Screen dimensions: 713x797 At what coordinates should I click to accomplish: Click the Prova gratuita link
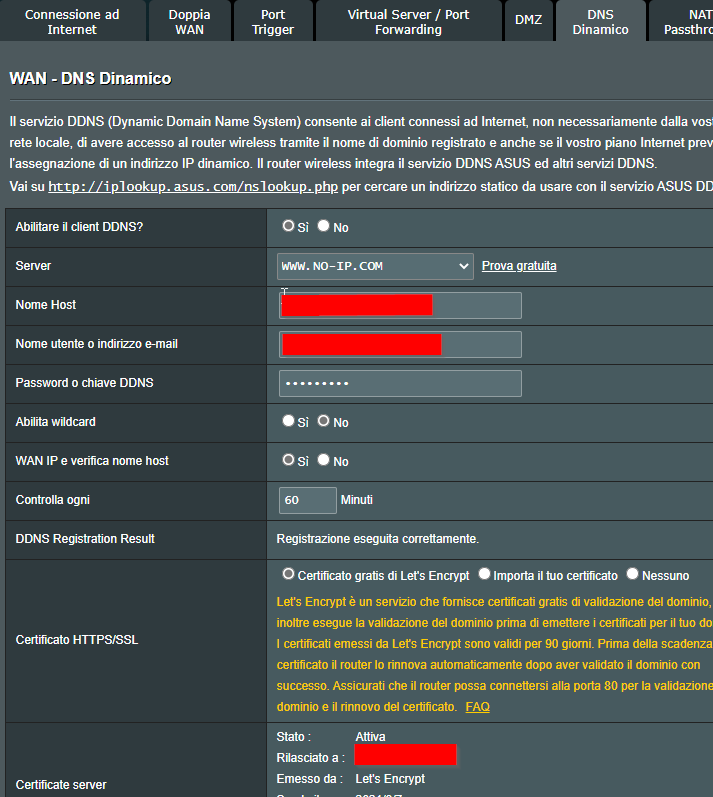coord(519,266)
